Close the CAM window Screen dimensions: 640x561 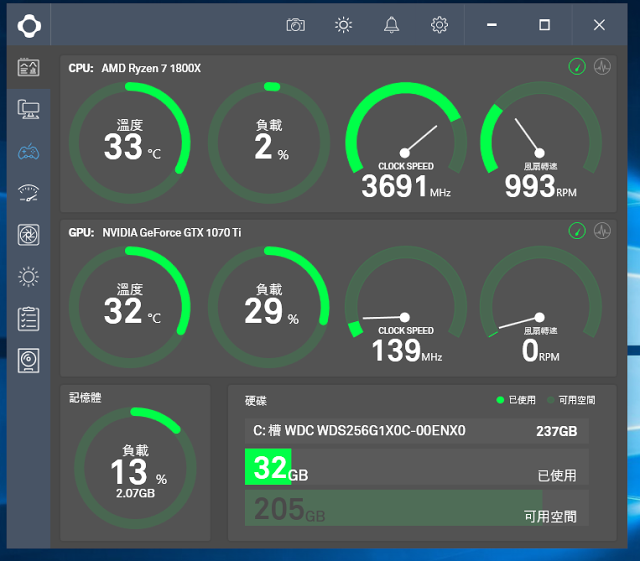click(599, 25)
